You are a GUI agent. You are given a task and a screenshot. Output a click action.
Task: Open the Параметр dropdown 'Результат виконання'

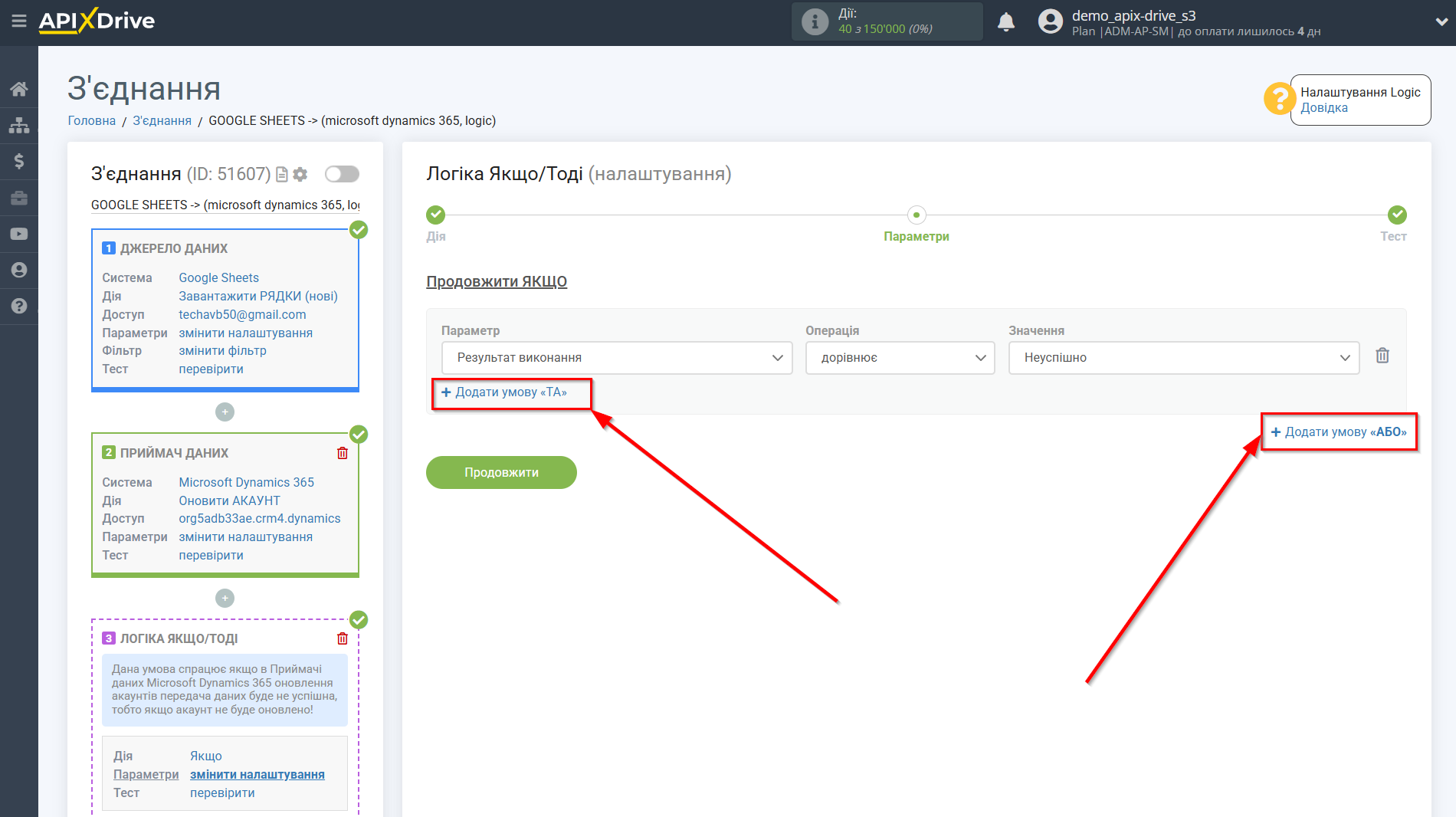point(617,358)
